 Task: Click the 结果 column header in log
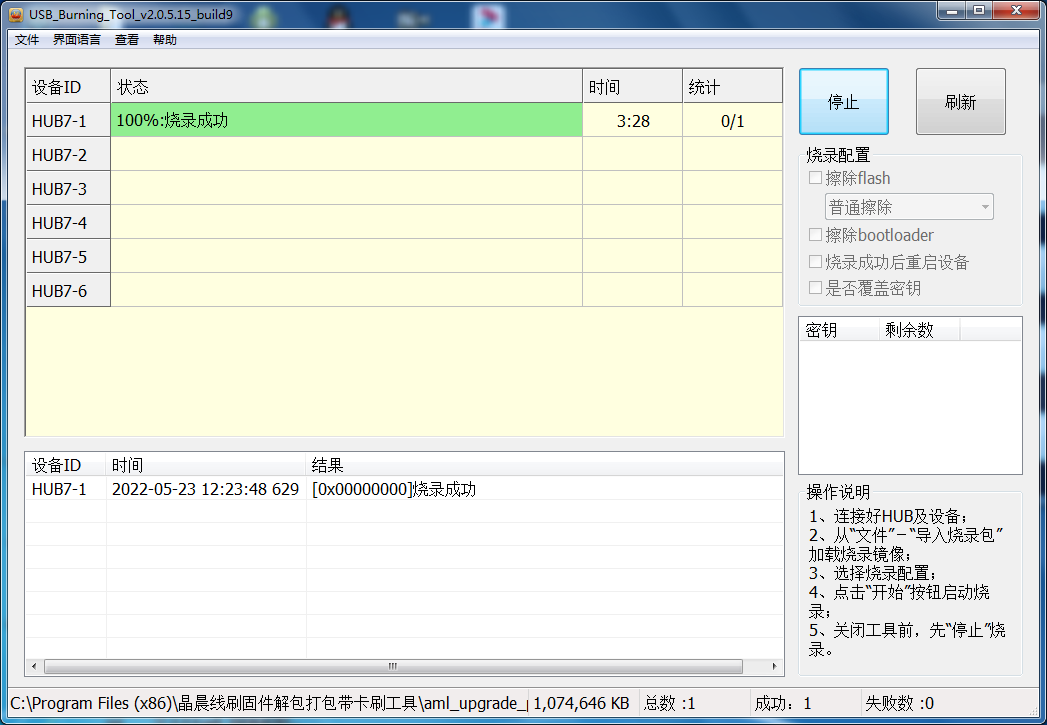[544, 465]
